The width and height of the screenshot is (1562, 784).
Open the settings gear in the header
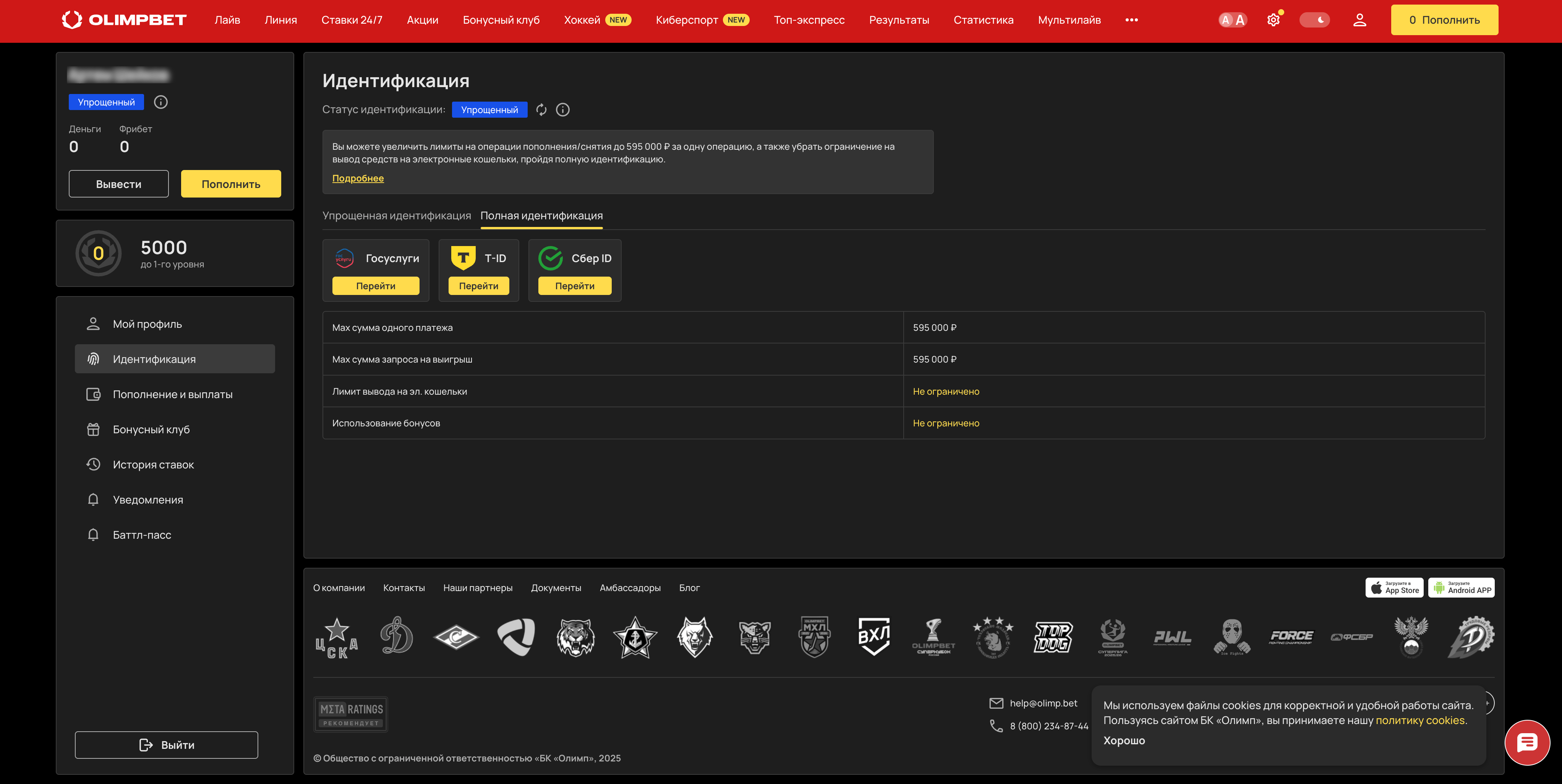coord(1274,20)
